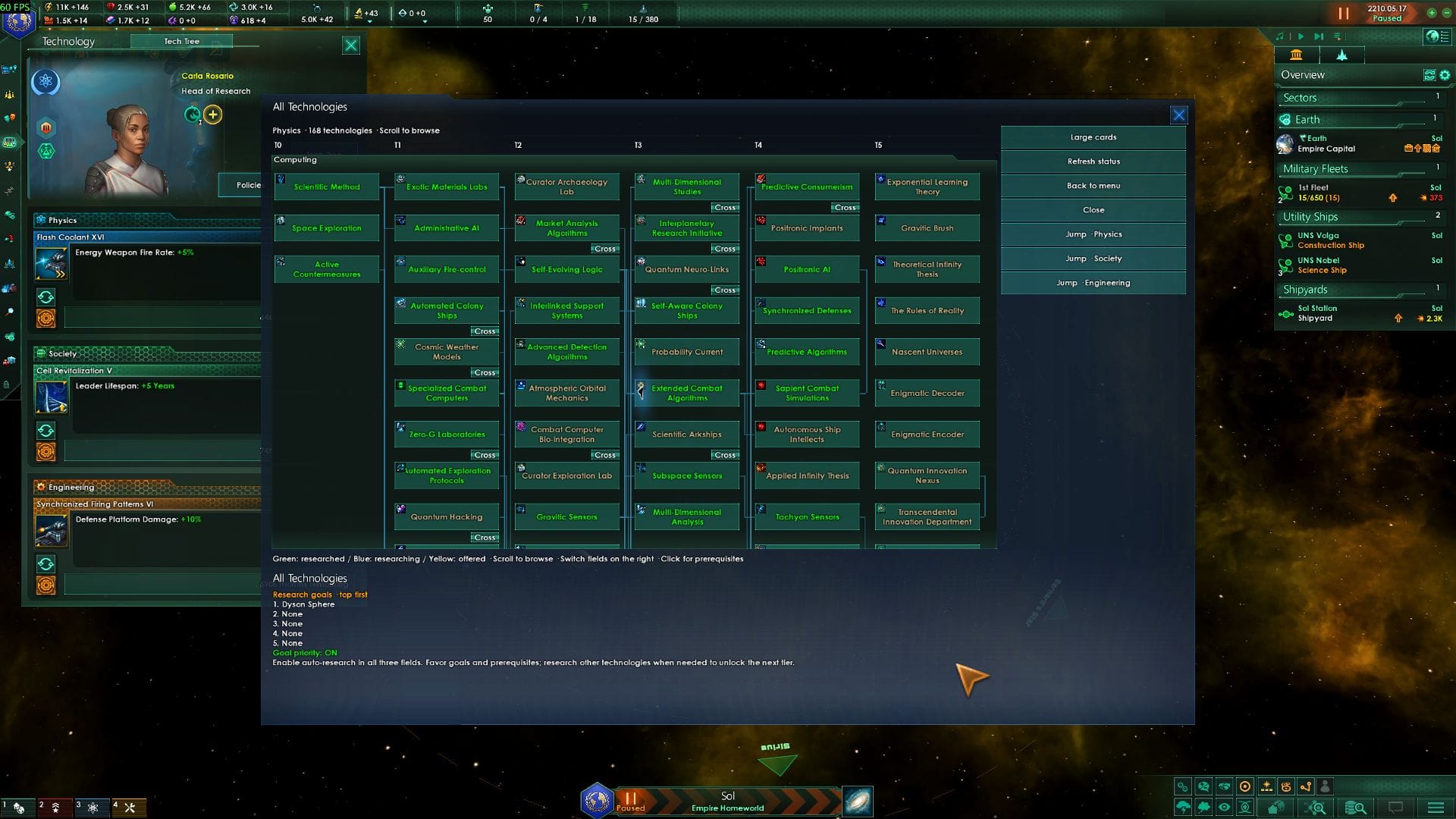Click the Physics research swap arrows icon
This screenshot has width=1456, height=819.
click(x=45, y=297)
